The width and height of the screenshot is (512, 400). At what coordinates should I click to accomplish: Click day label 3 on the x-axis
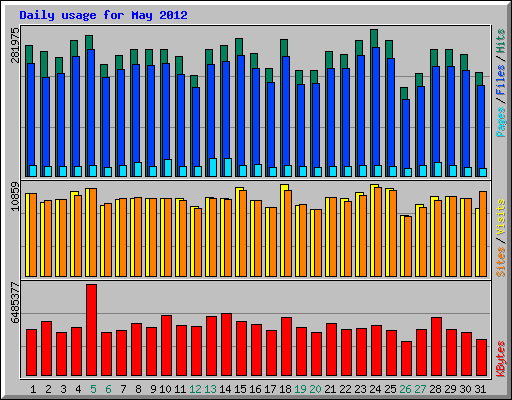click(63, 389)
